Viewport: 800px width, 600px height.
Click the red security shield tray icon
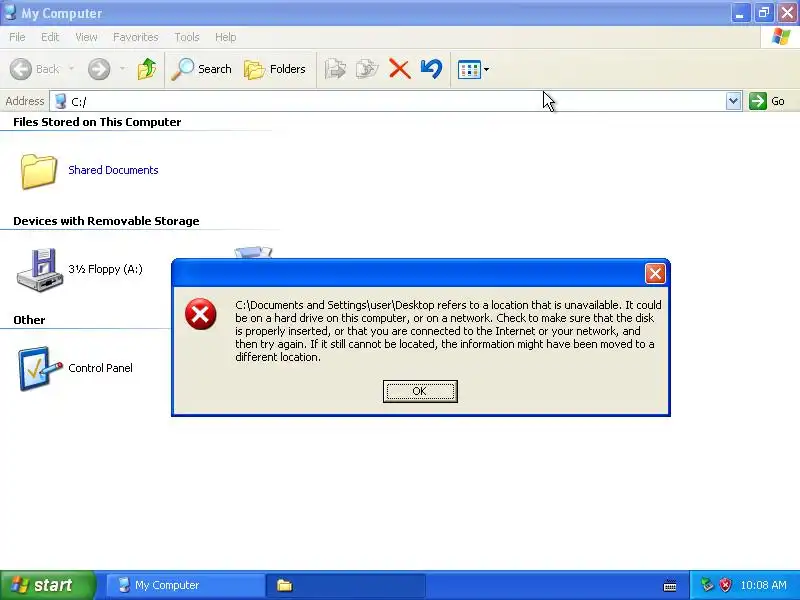point(725,585)
